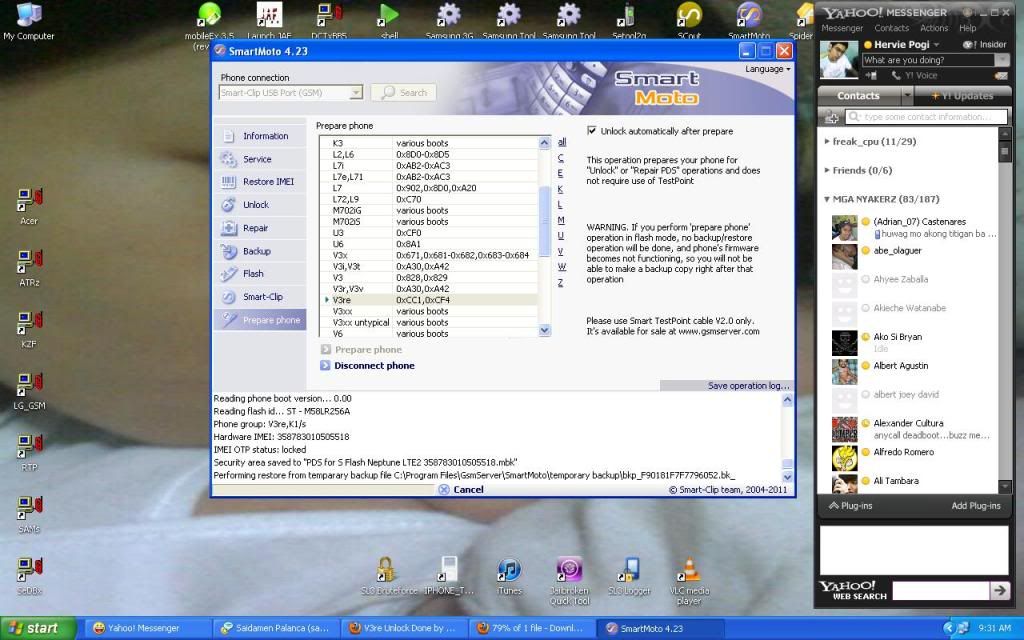Click the Yahoo web search go arrow
The image size is (1024, 640).
click(999, 590)
